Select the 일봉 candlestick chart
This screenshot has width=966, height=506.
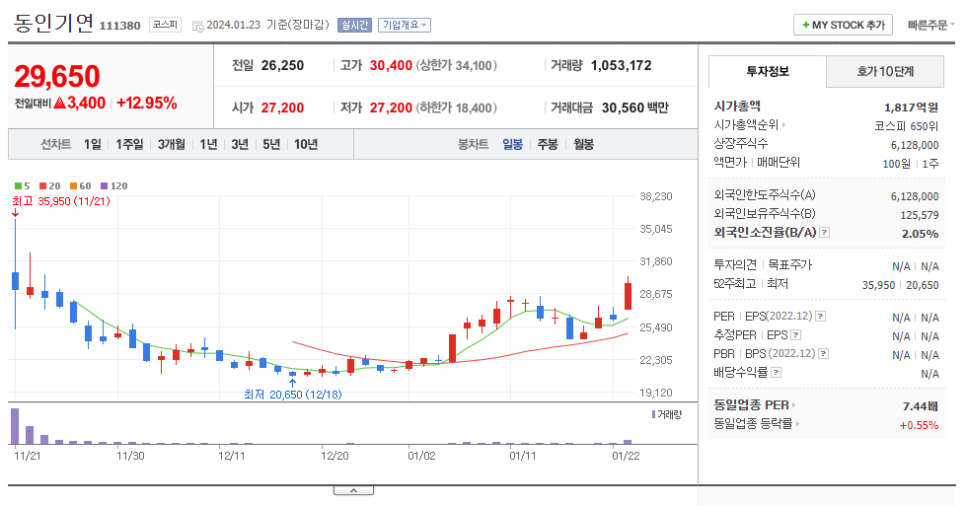tap(512, 144)
